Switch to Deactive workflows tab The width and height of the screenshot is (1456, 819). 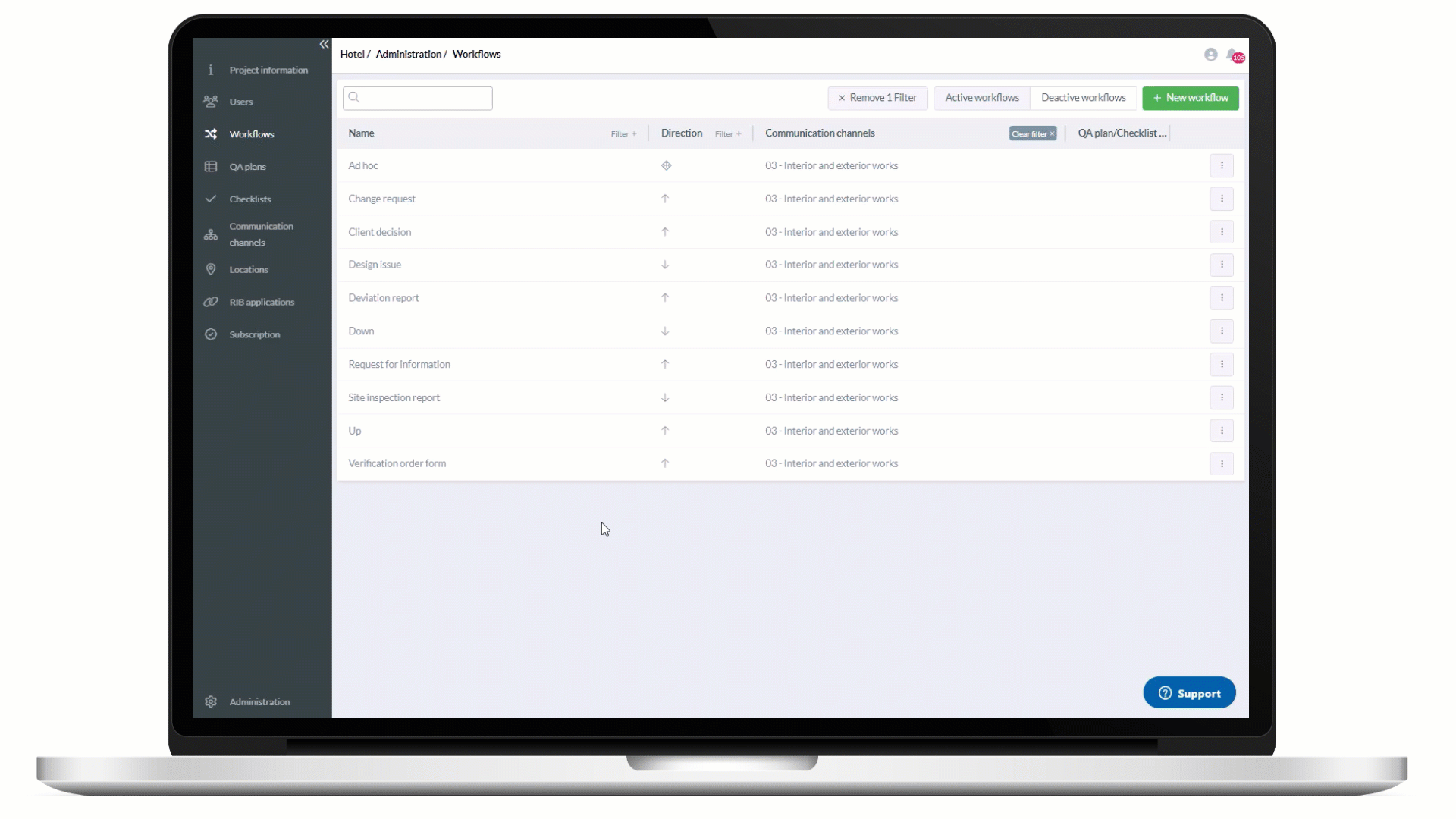[1084, 98]
